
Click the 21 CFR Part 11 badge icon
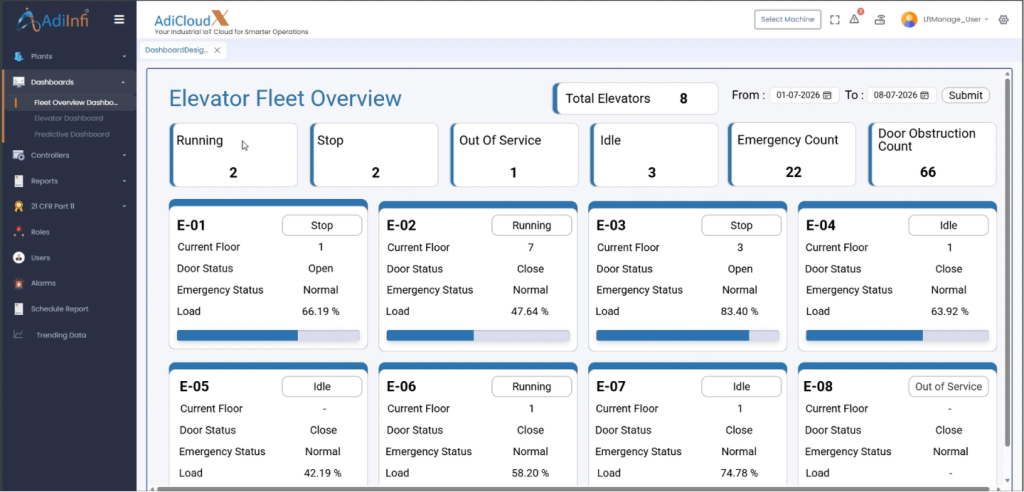(18, 206)
